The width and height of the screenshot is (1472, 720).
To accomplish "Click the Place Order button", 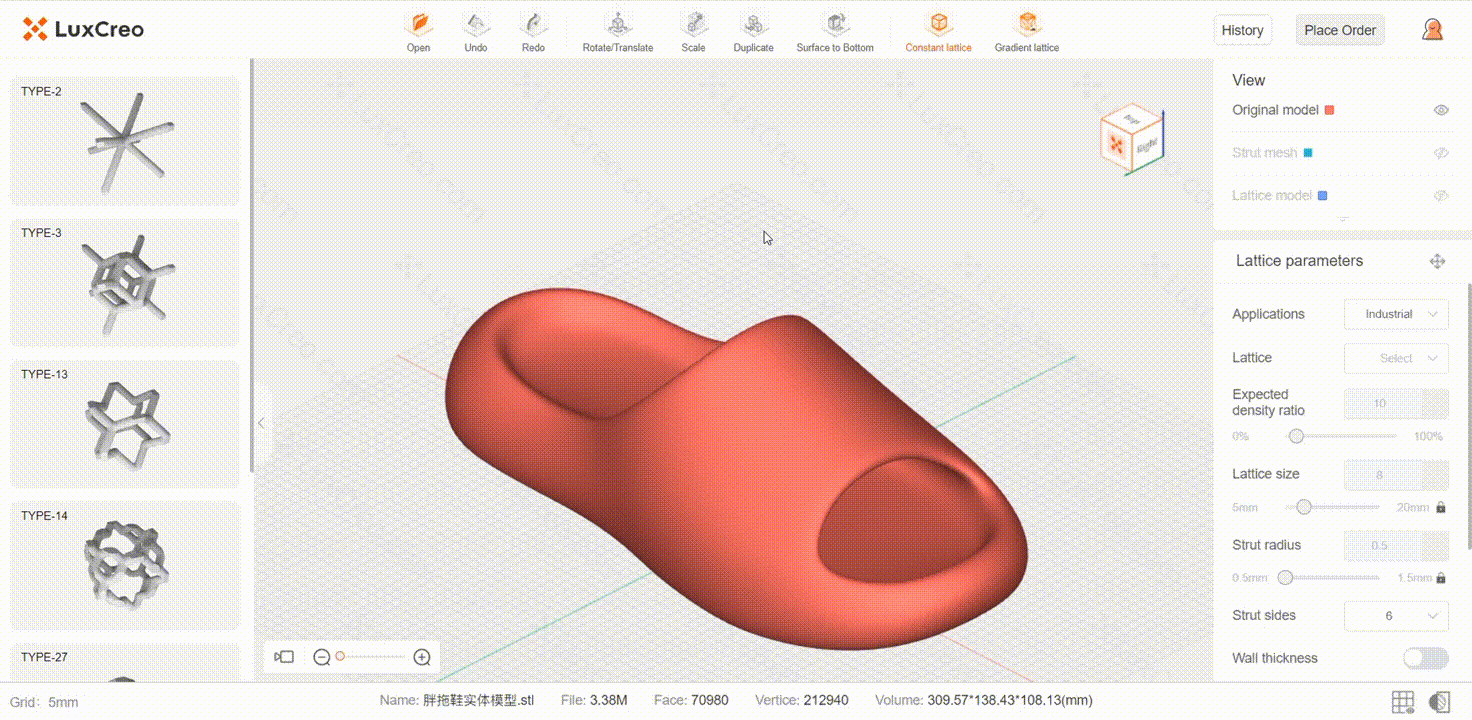I will tap(1340, 30).
